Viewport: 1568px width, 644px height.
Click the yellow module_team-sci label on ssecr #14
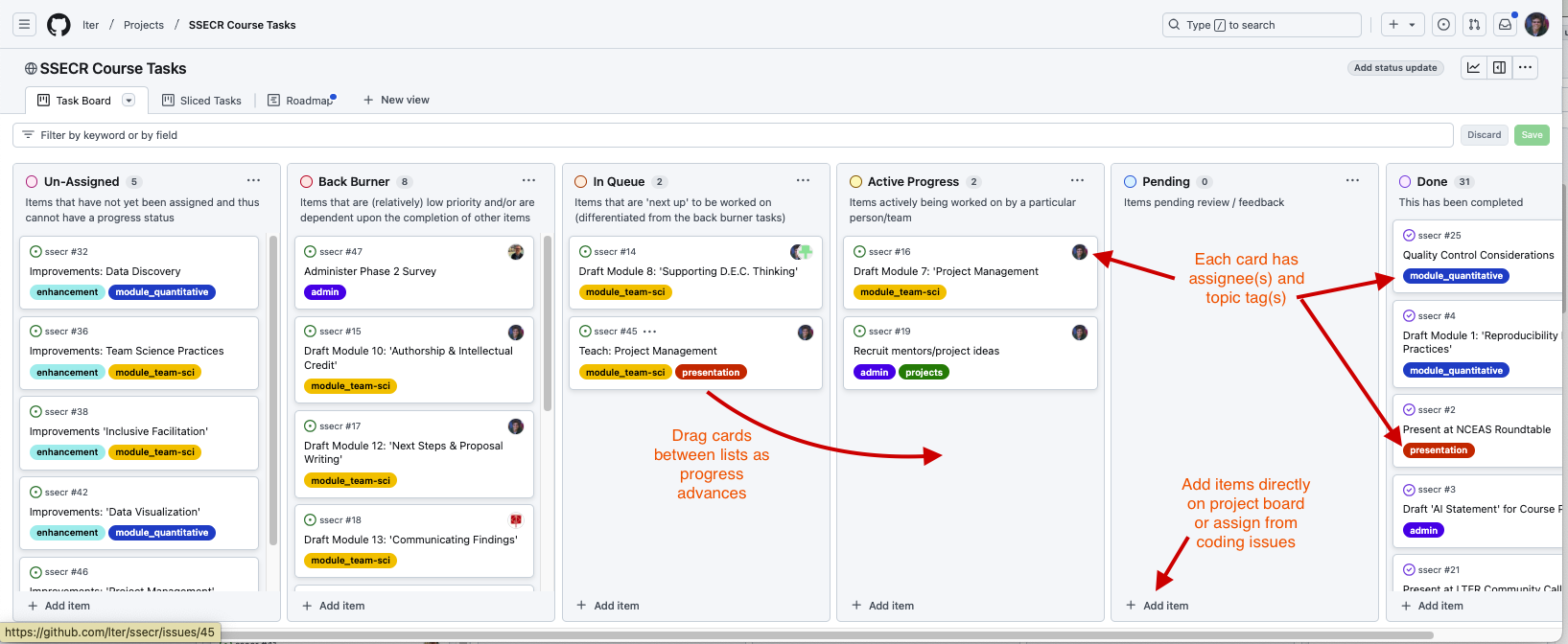click(624, 292)
